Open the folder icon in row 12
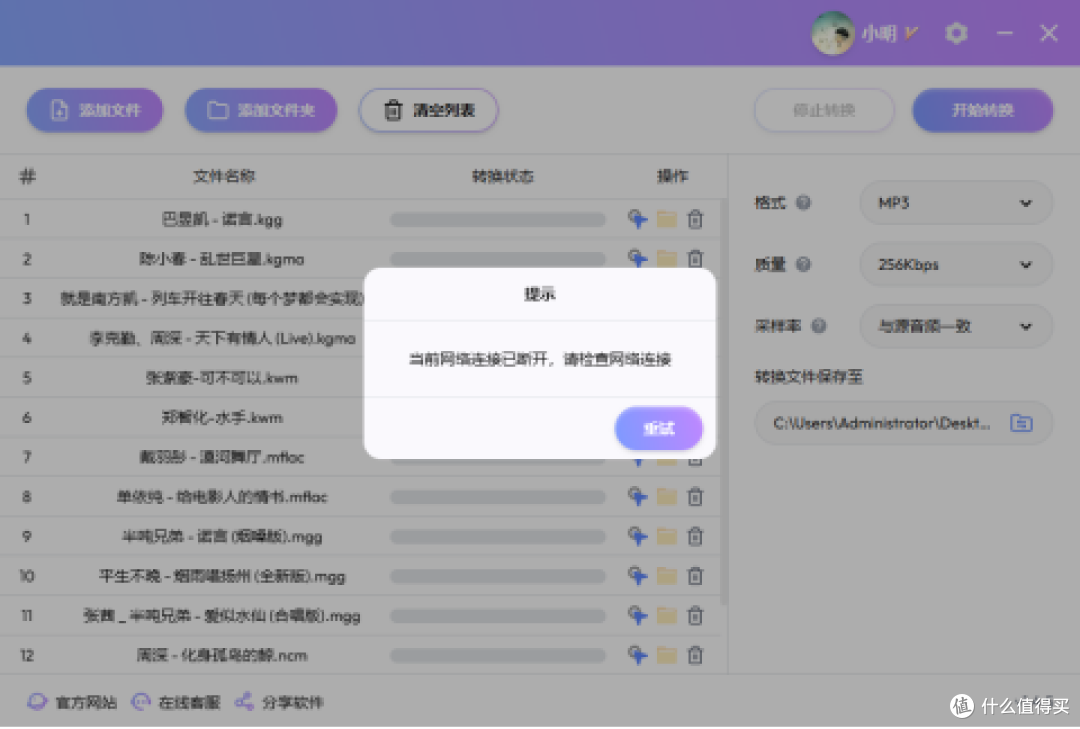 (667, 655)
